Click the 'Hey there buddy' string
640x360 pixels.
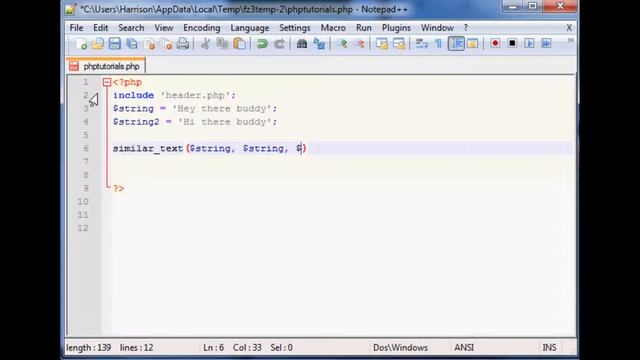[222, 109]
